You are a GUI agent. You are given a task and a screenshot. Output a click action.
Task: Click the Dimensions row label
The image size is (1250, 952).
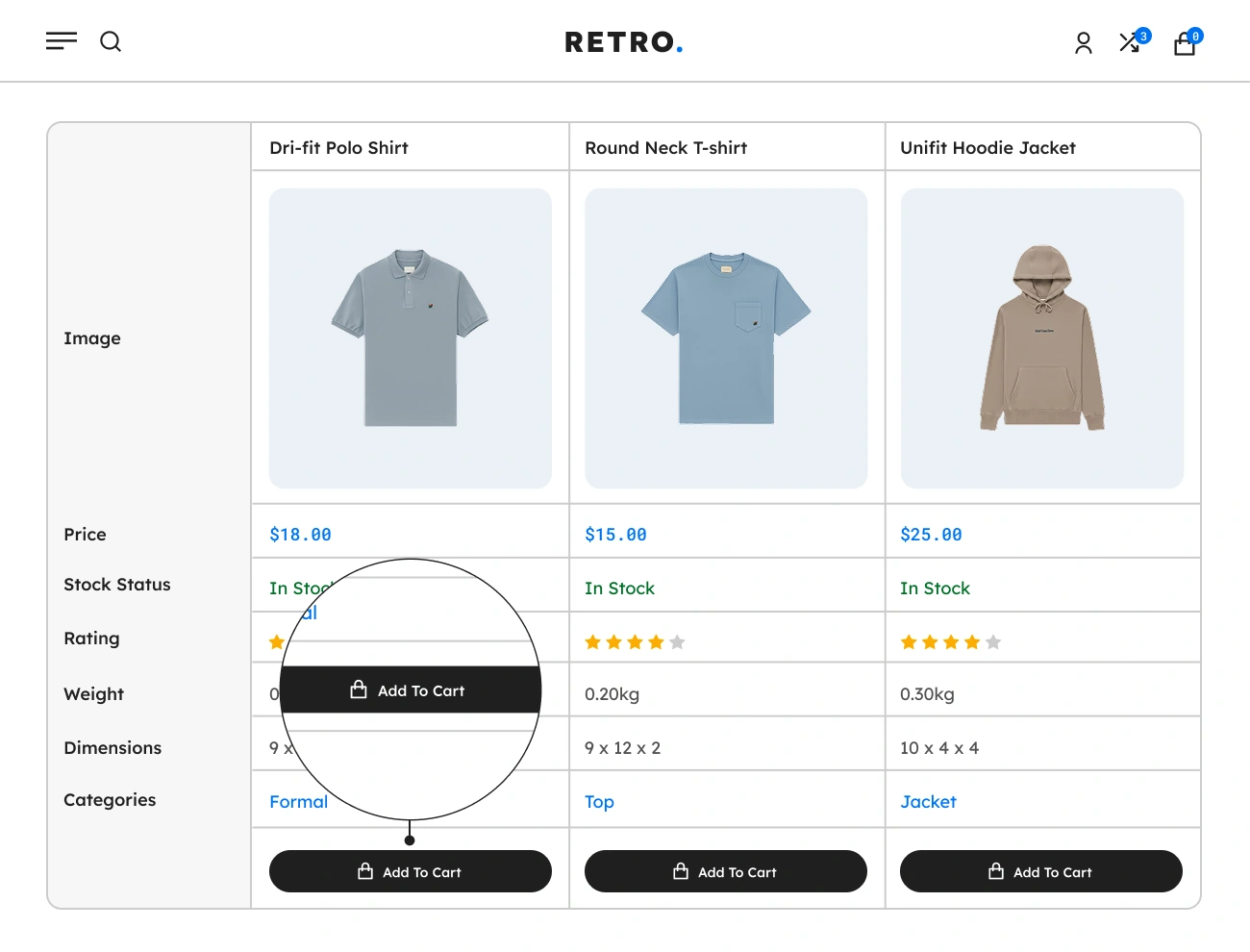(x=112, y=748)
